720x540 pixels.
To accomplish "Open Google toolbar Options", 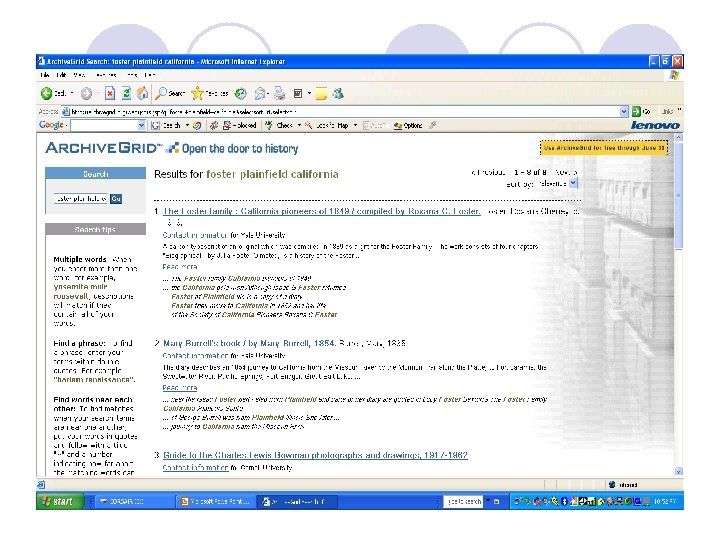I will pyautogui.click(x=408, y=125).
